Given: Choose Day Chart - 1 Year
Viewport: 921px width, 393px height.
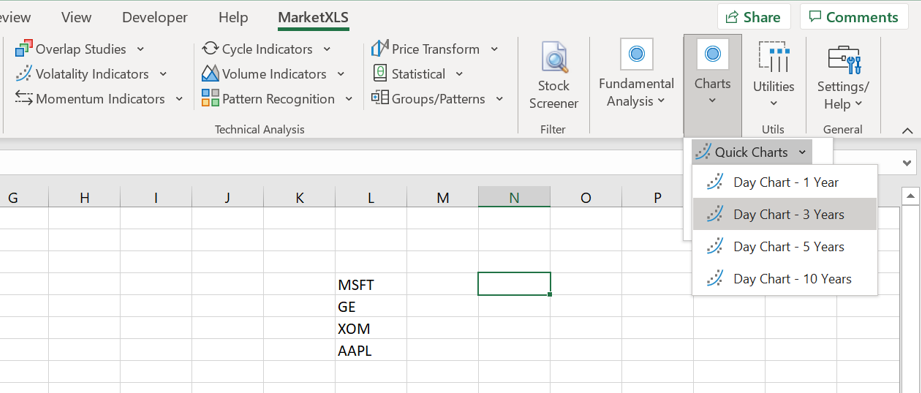Looking at the screenshot, I should 785,182.
